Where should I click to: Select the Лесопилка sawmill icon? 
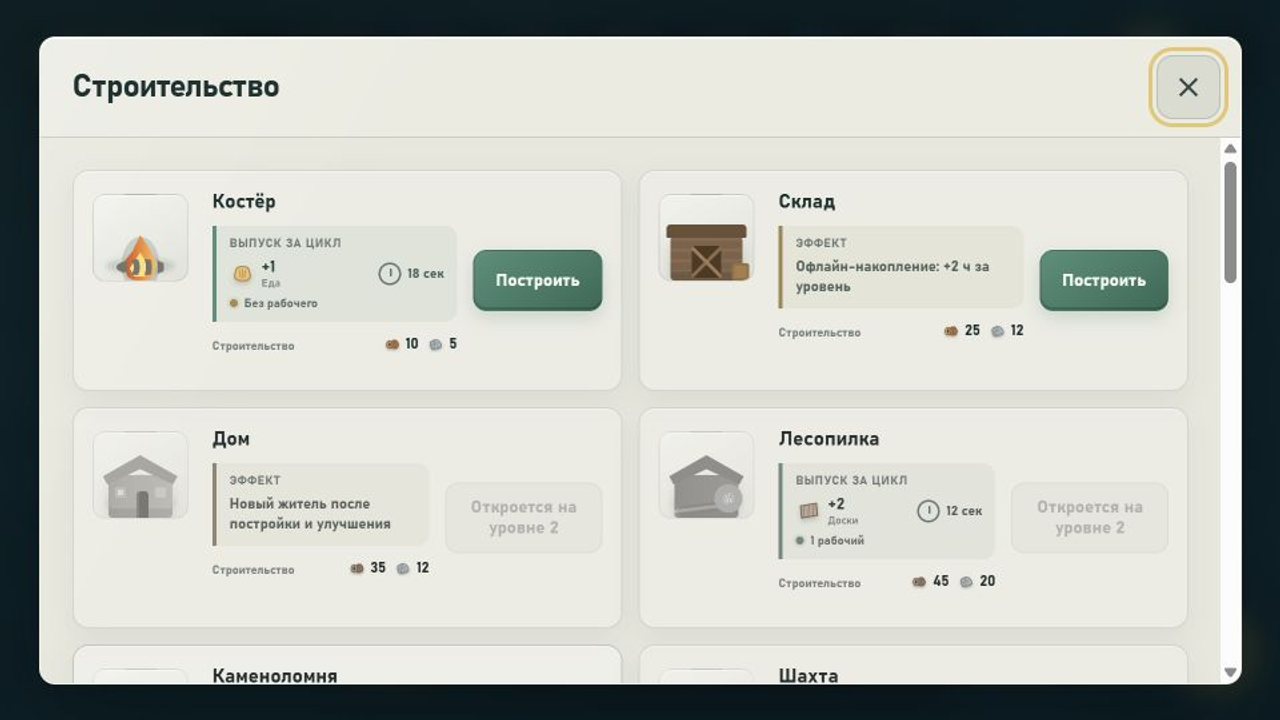click(x=707, y=475)
